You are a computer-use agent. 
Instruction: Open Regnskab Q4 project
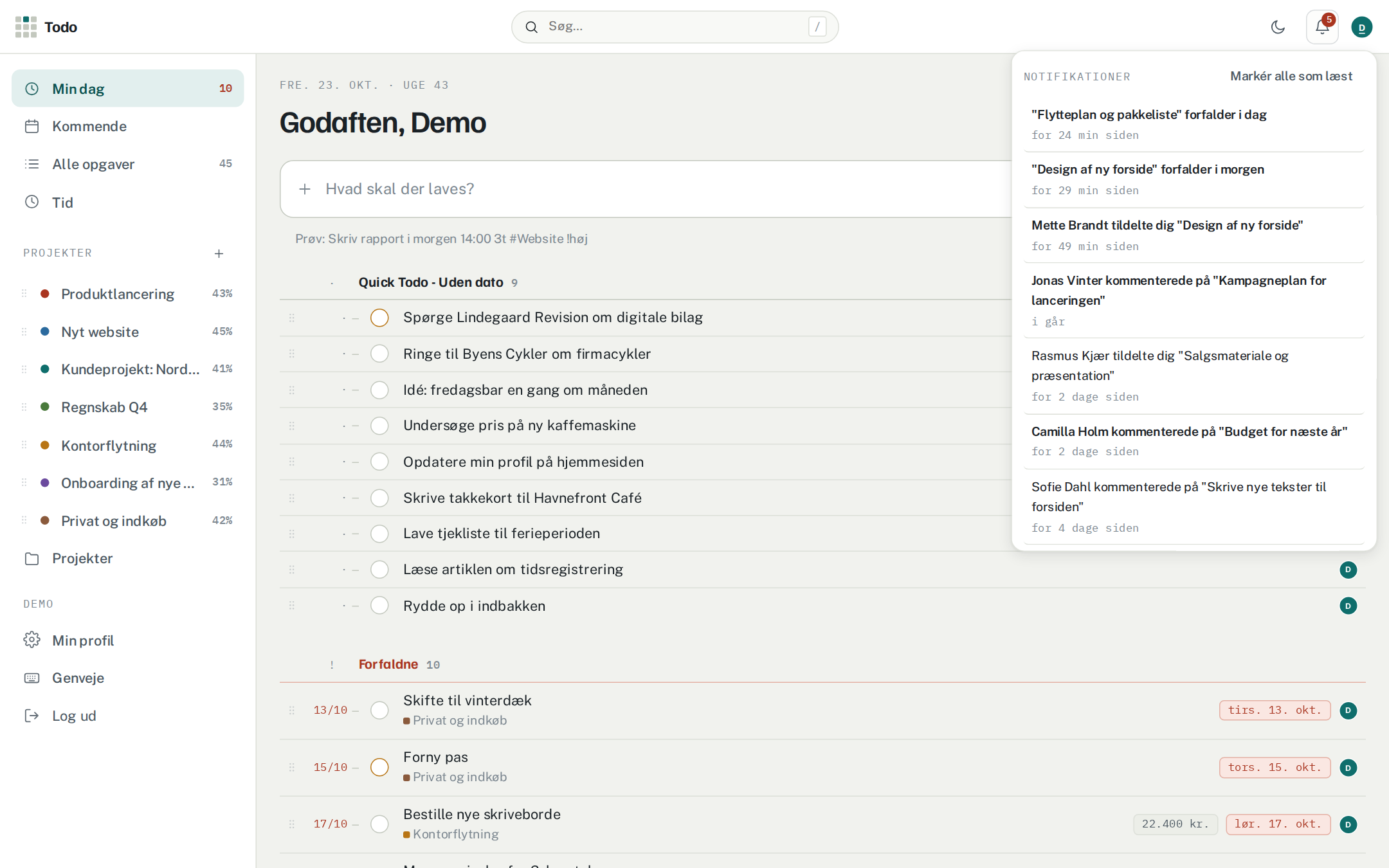(127, 407)
